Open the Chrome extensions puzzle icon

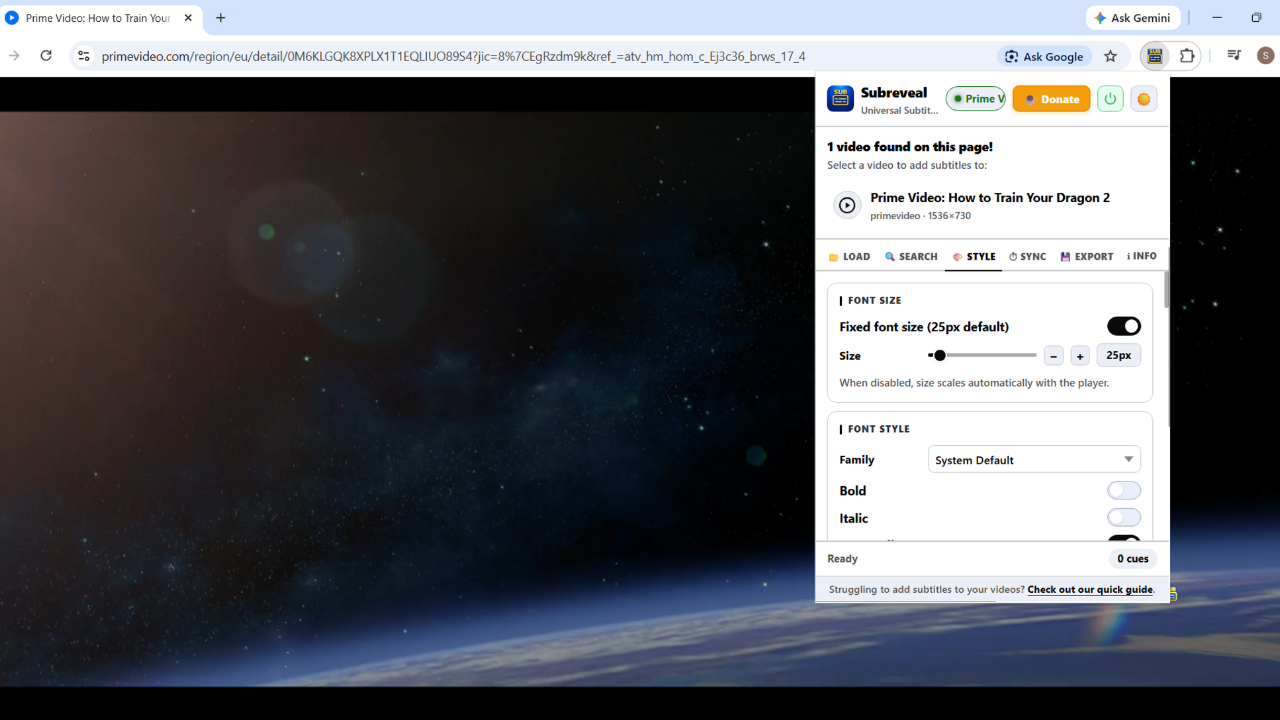coord(1187,56)
